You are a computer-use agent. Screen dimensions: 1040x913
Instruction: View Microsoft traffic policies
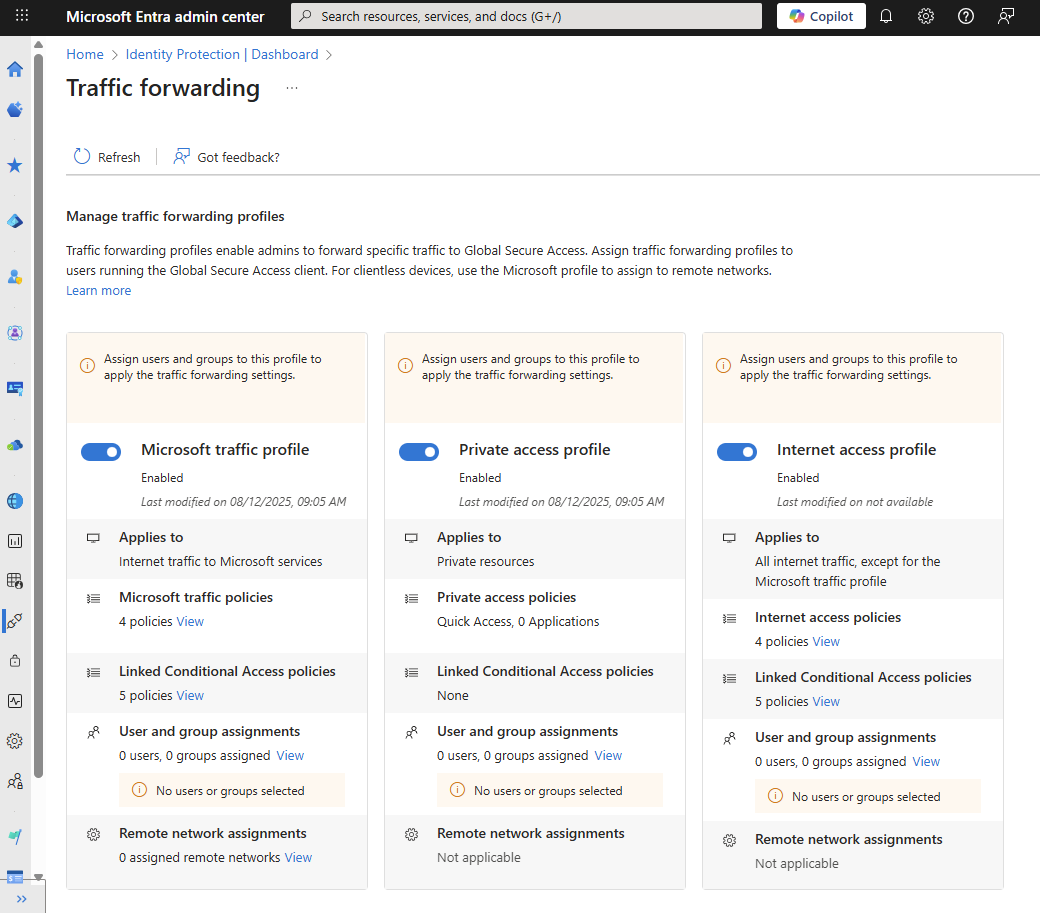coord(190,622)
